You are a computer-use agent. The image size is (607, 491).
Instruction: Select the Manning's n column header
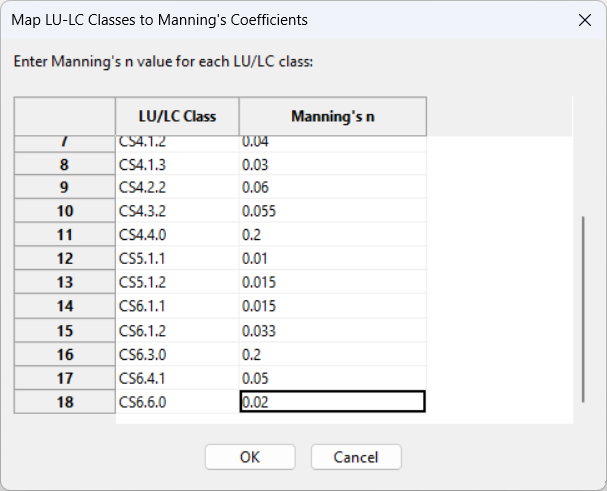(x=333, y=116)
